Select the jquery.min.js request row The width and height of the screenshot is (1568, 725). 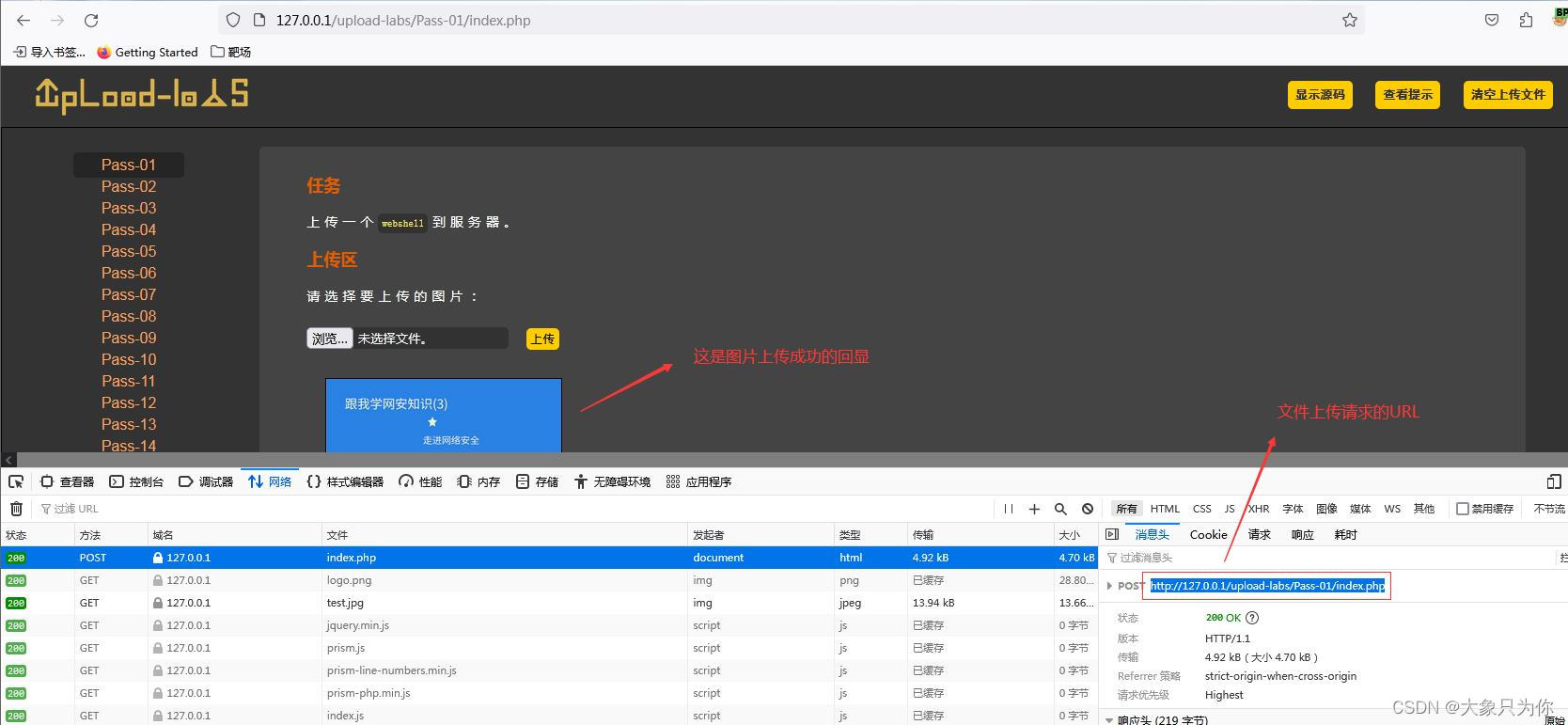(549, 625)
